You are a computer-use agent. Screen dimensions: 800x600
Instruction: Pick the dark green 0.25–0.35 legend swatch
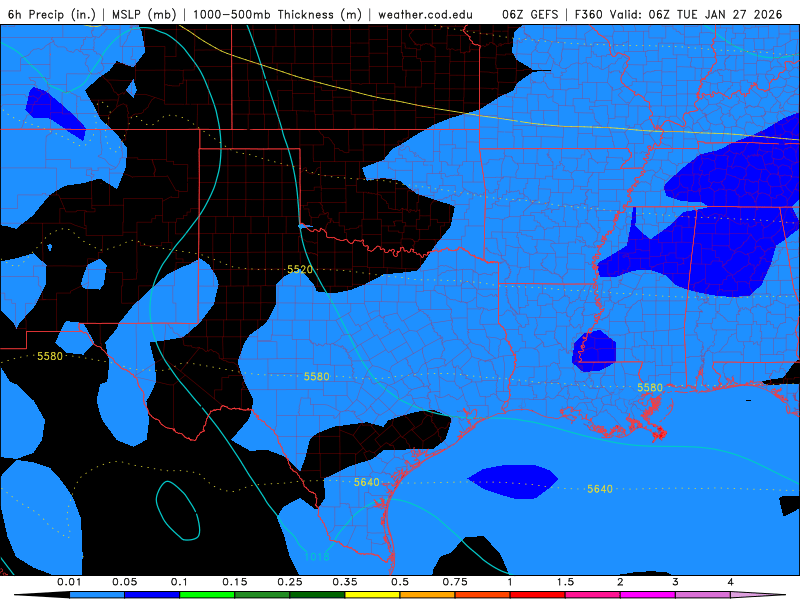coord(317,595)
